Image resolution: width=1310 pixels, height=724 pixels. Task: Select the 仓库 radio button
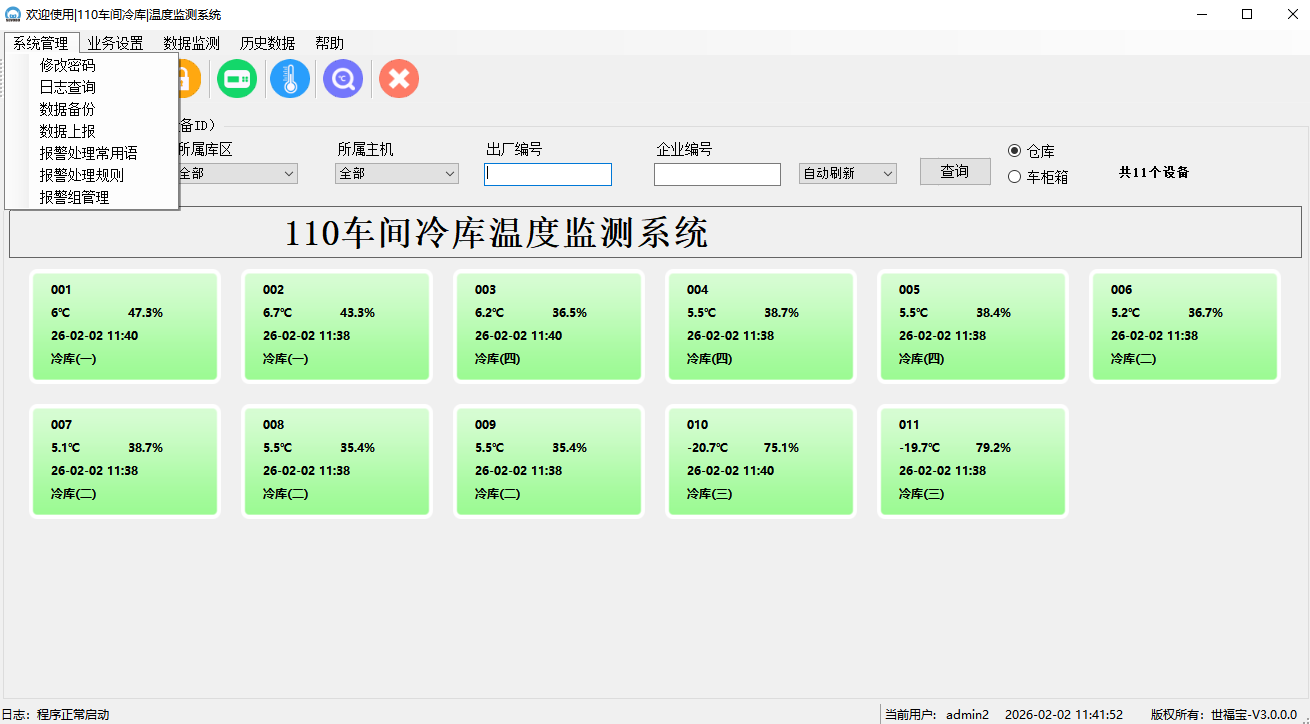pos(1015,151)
